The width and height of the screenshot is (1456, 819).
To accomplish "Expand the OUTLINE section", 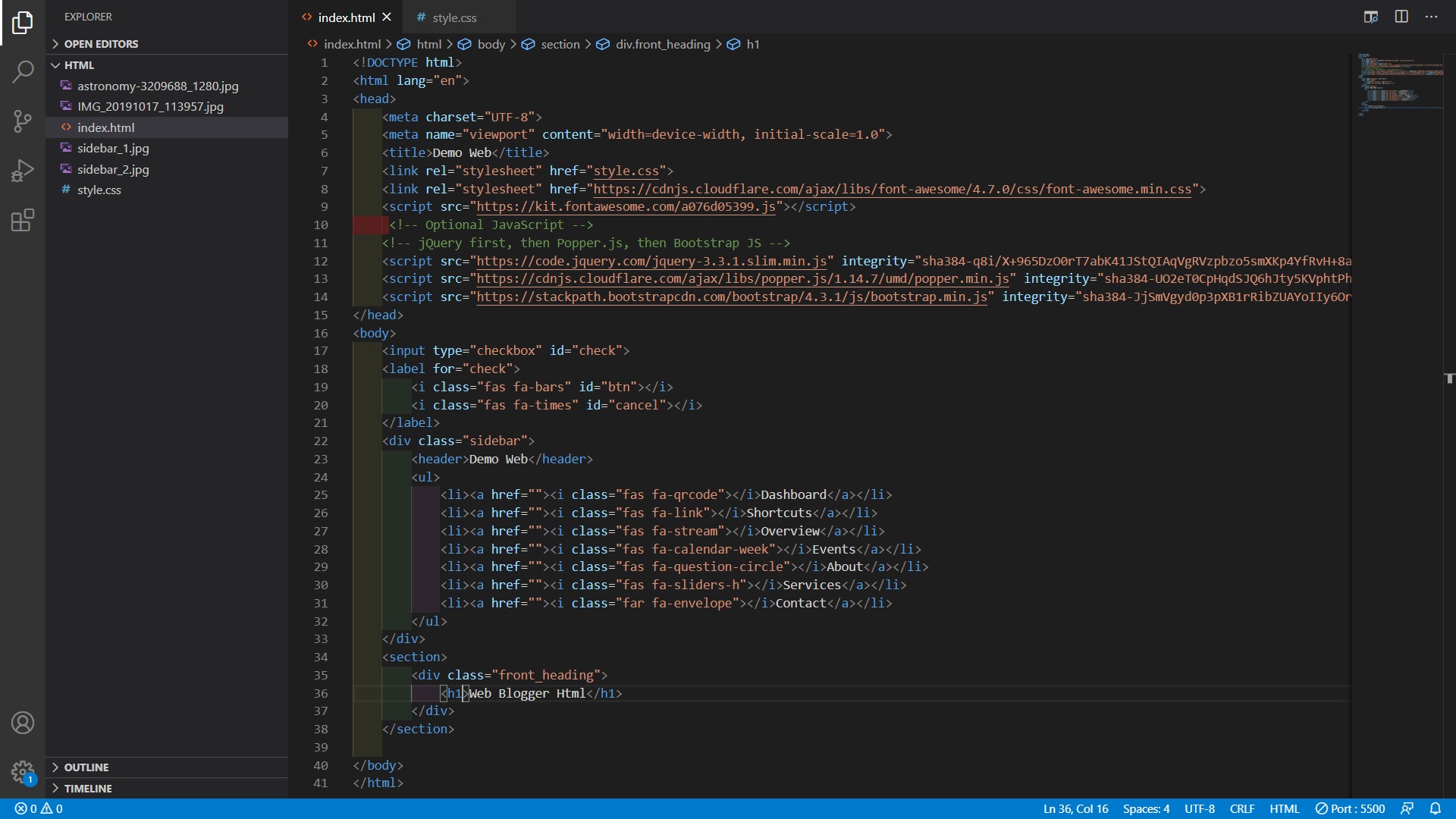I will coord(167,767).
